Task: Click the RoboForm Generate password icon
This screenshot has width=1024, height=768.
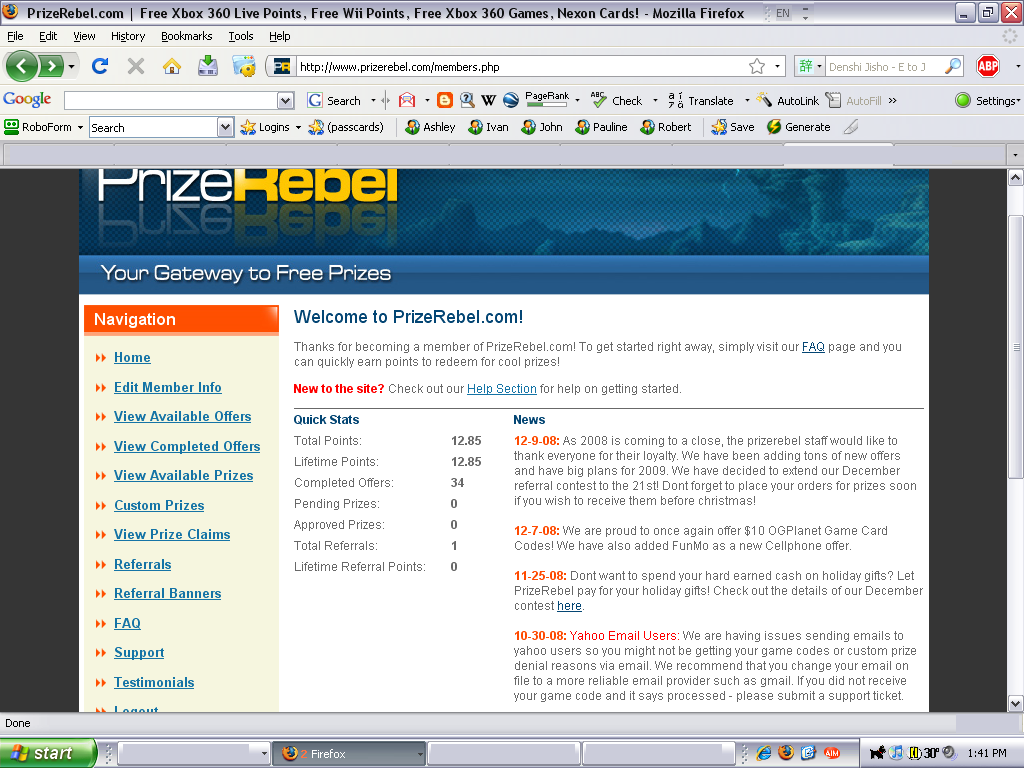Action: [x=798, y=127]
